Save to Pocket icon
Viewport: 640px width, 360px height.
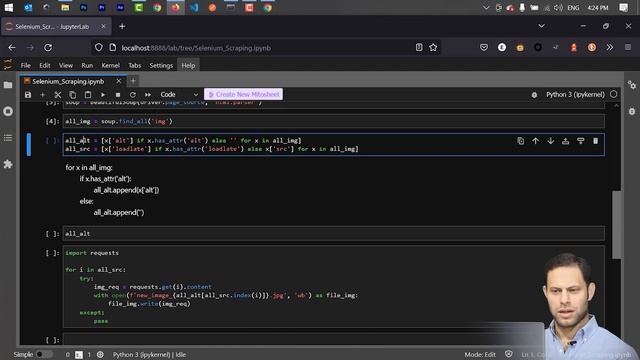click(484, 48)
